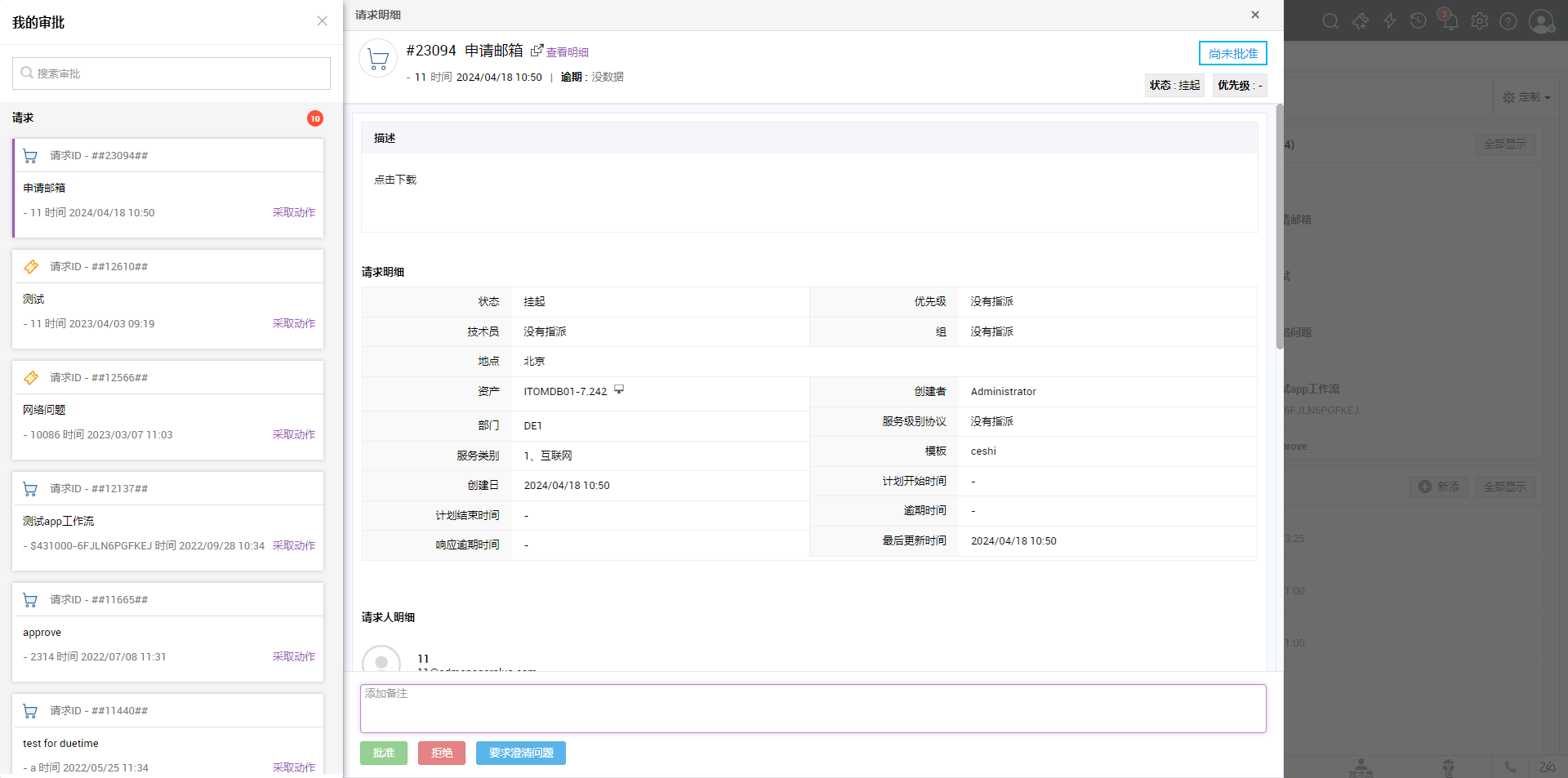Click the 批准 approve button
1568x778 pixels.
[384, 753]
